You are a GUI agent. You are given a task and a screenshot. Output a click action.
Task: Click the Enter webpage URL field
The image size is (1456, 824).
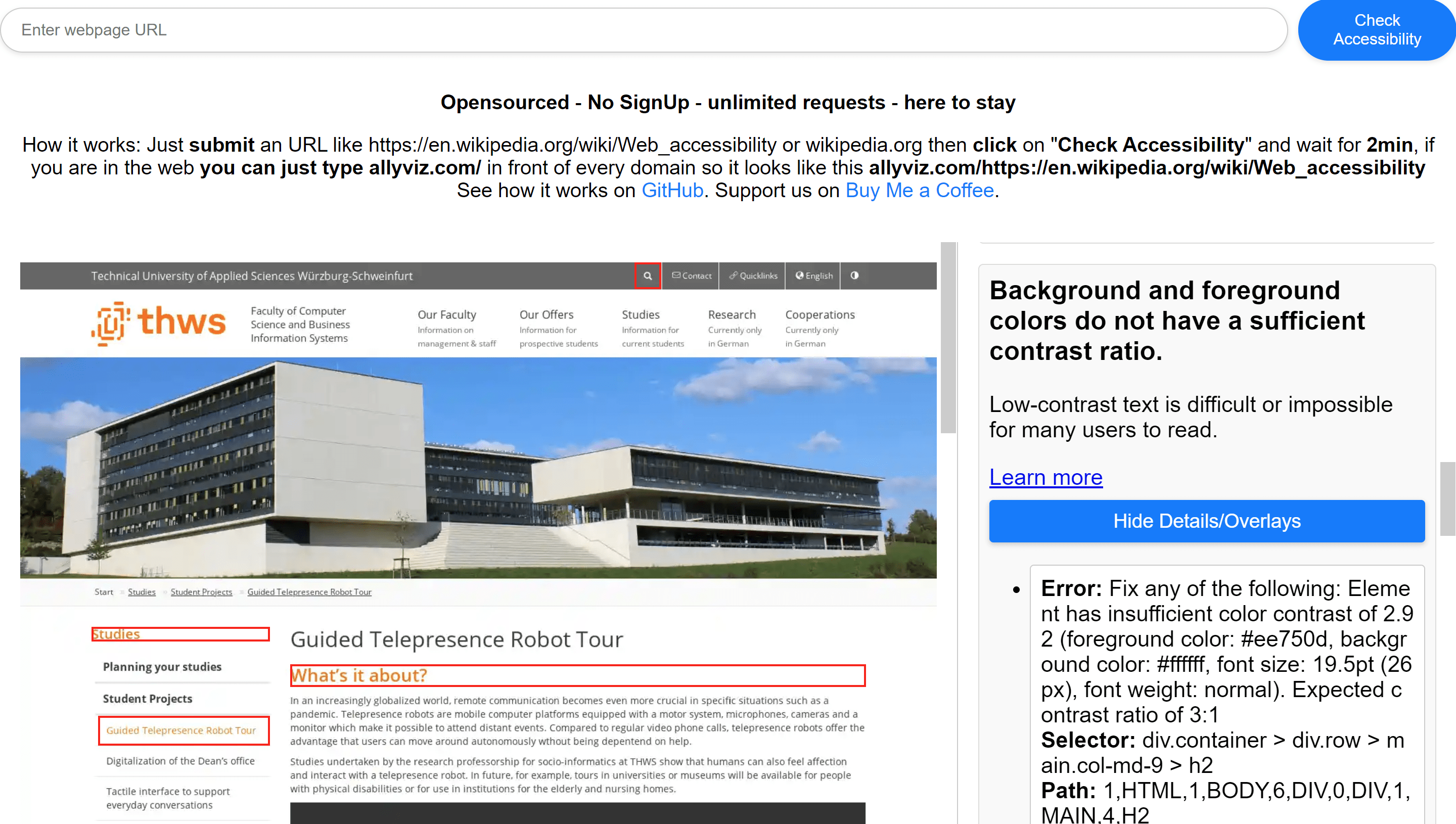click(x=643, y=30)
